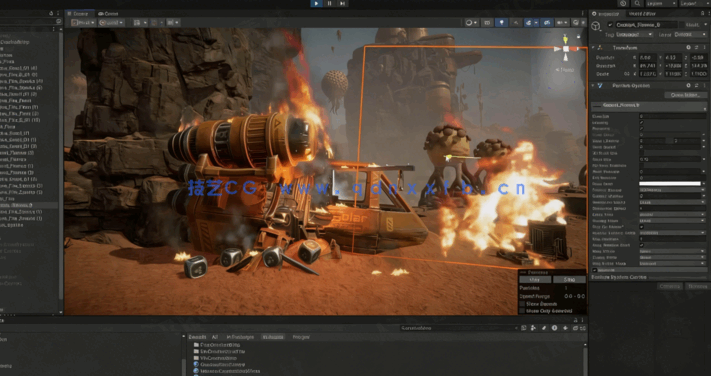711x376 pixels.
Task: Switch to the Scene tab
Action: coord(80,14)
